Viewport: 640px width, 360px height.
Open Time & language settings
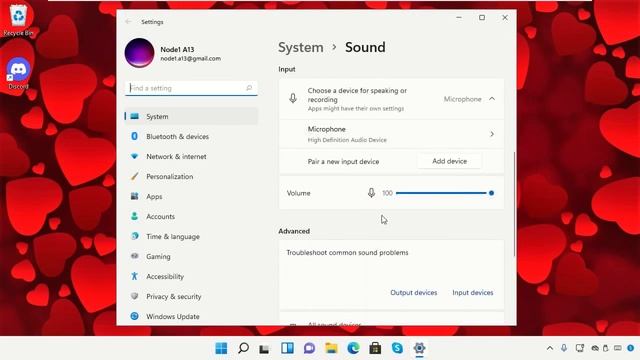pos(191,236)
